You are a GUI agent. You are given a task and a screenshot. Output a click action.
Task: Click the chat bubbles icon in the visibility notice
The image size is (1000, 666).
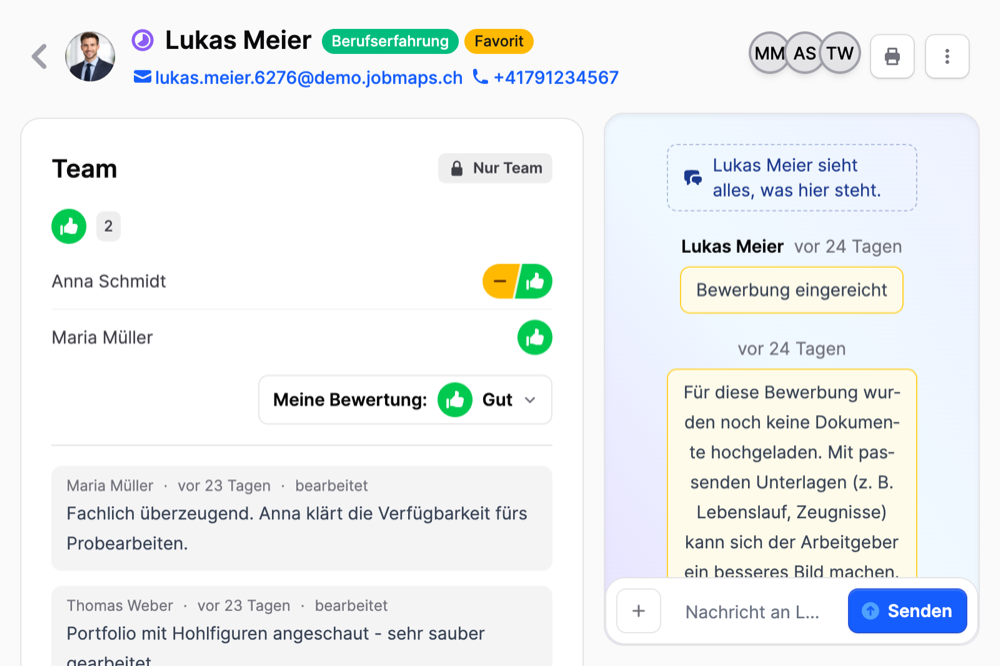coord(693,177)
